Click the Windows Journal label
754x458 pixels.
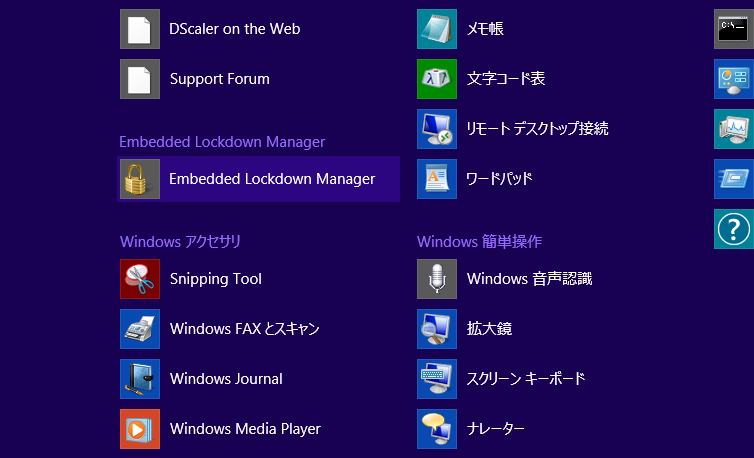coord(226,379)
